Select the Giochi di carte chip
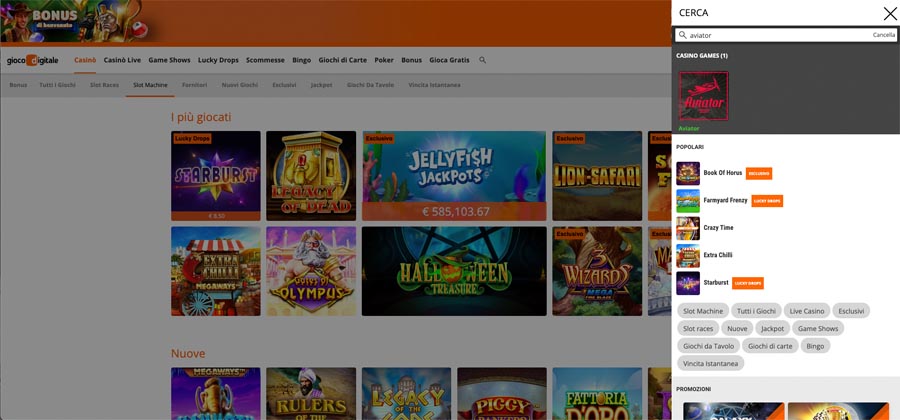900x420 pixels. 770,346
